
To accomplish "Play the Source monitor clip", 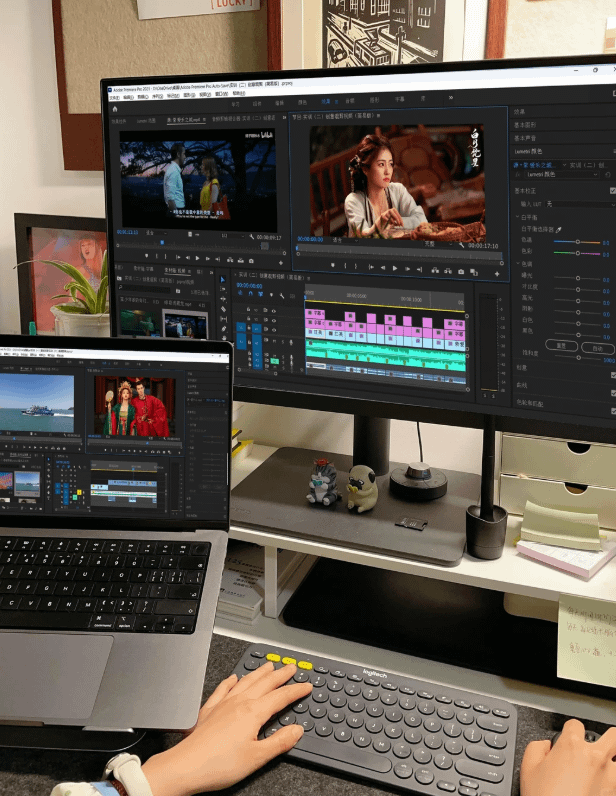I will (198, 258).
